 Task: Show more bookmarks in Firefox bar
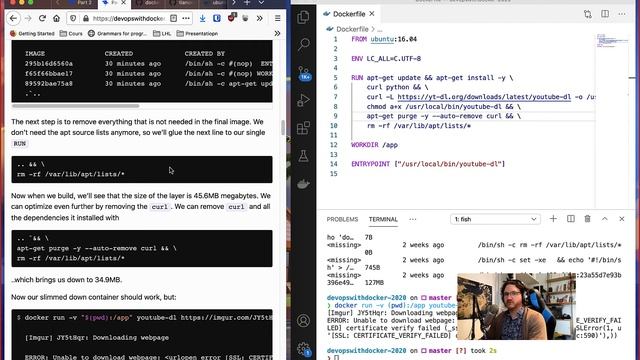click(277, 33)
